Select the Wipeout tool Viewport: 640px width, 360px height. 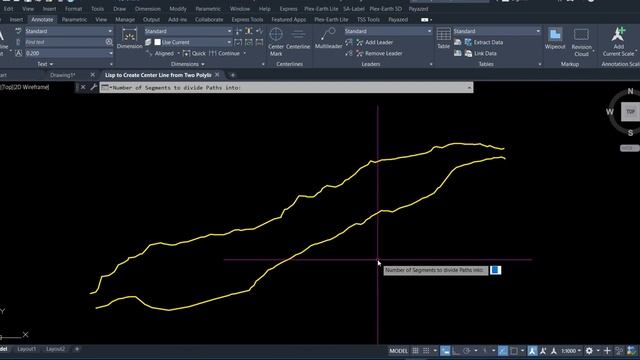(555, 38)
